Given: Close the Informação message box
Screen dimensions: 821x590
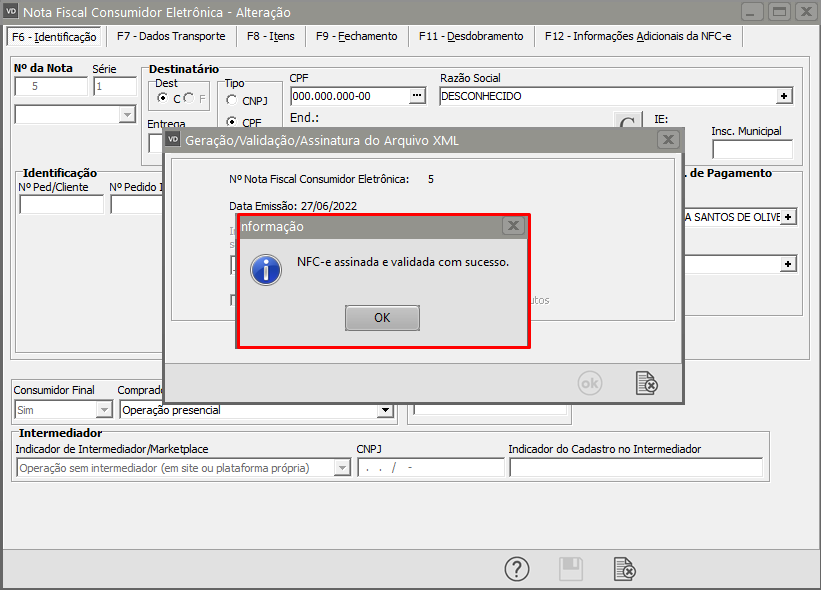Looking at the screenshot, I should [x=513, y=226].
